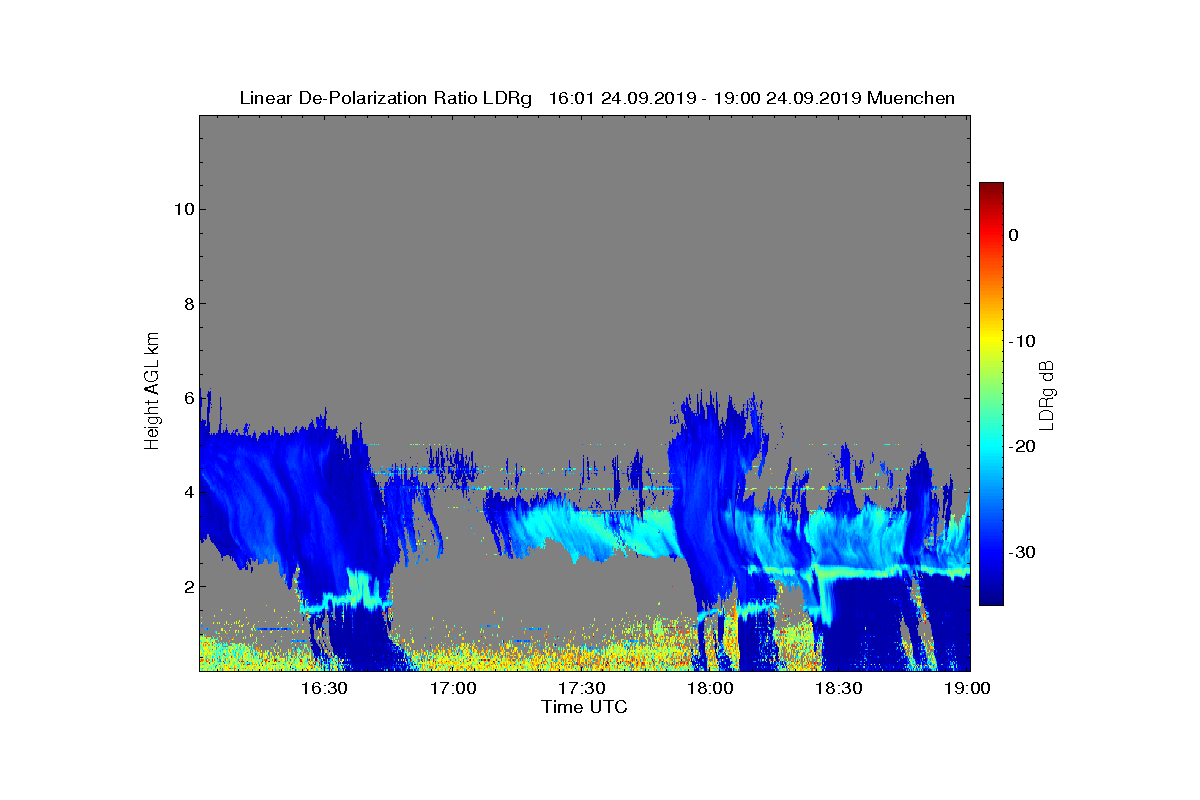Click the 17:30 time tick label
Screen dimensions: 1200x800
coord(581,688)
